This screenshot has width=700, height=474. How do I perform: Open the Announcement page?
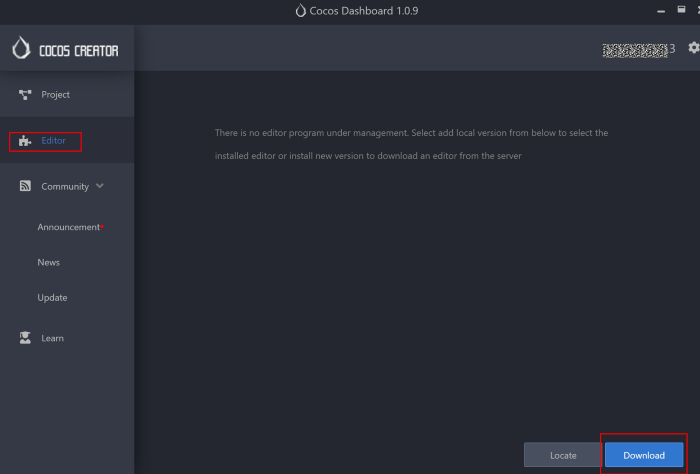pyautogui.click(x=69, y=227)
